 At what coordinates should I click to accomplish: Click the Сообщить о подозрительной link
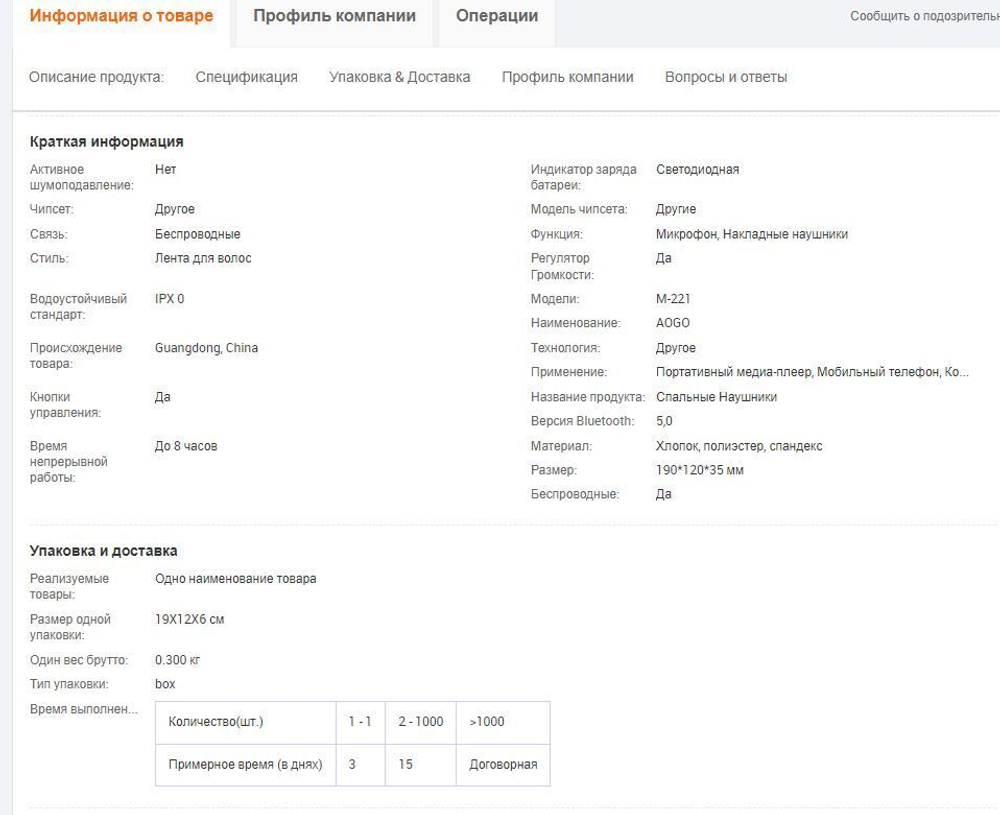click(x=924, y=17)
